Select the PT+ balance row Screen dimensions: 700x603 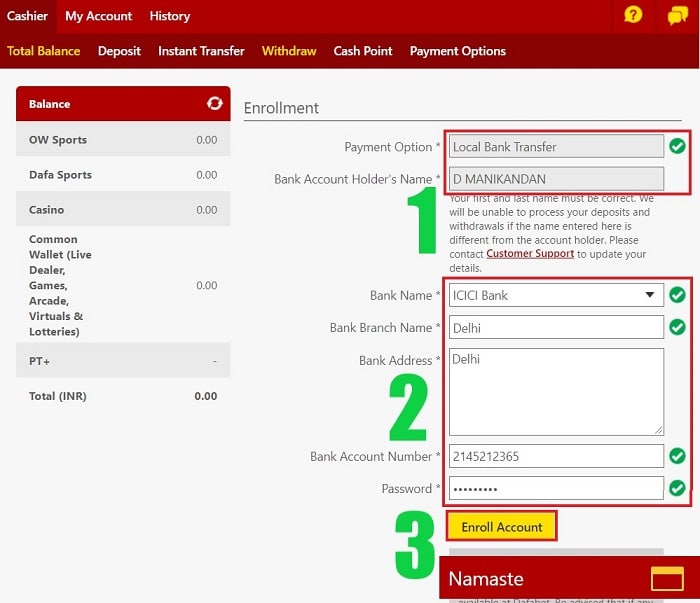tap(123, 360)
